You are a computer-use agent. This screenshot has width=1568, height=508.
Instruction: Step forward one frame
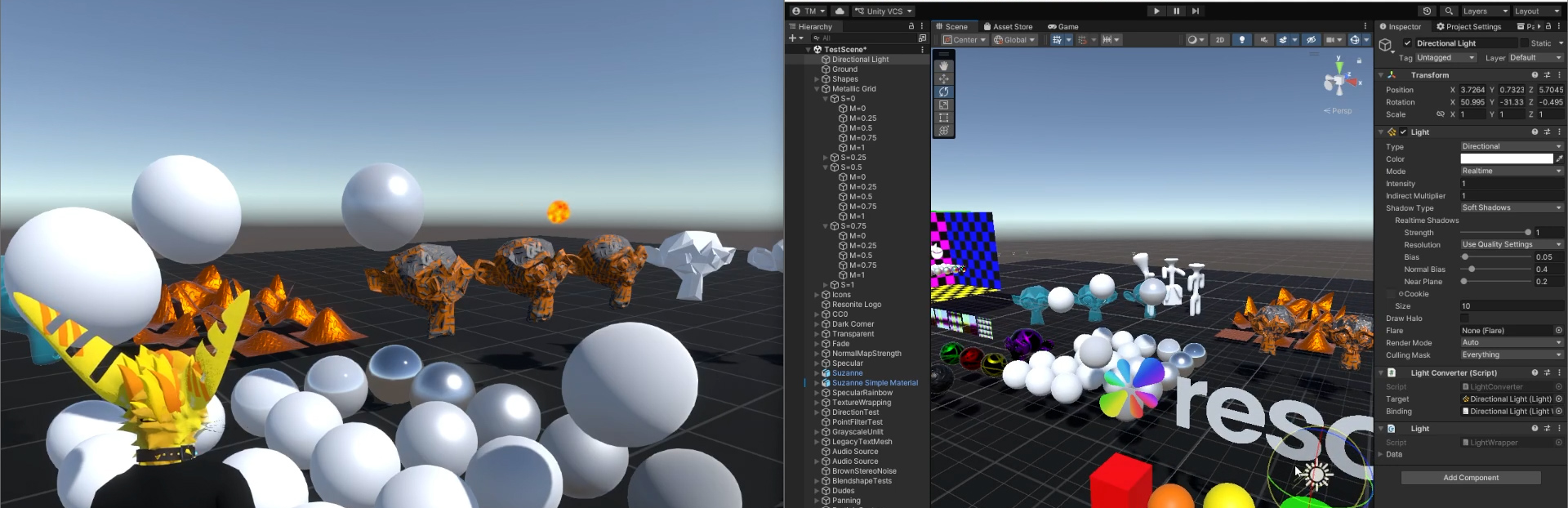[x=1195, y=11]
